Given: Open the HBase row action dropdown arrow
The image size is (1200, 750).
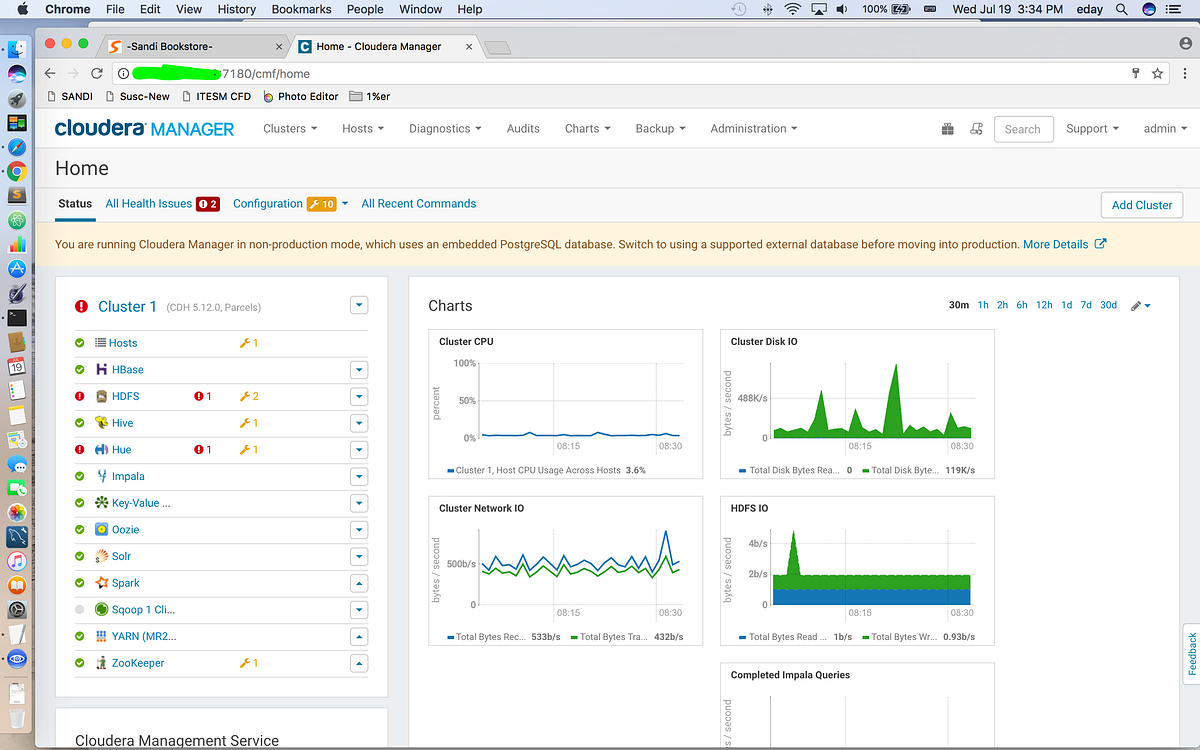Looking at the screenshot, I should 359,369.
